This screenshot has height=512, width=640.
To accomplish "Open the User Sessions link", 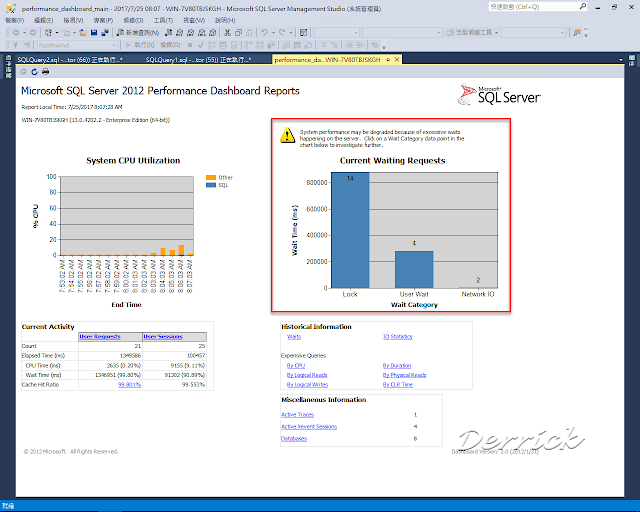I will point(162,337).
